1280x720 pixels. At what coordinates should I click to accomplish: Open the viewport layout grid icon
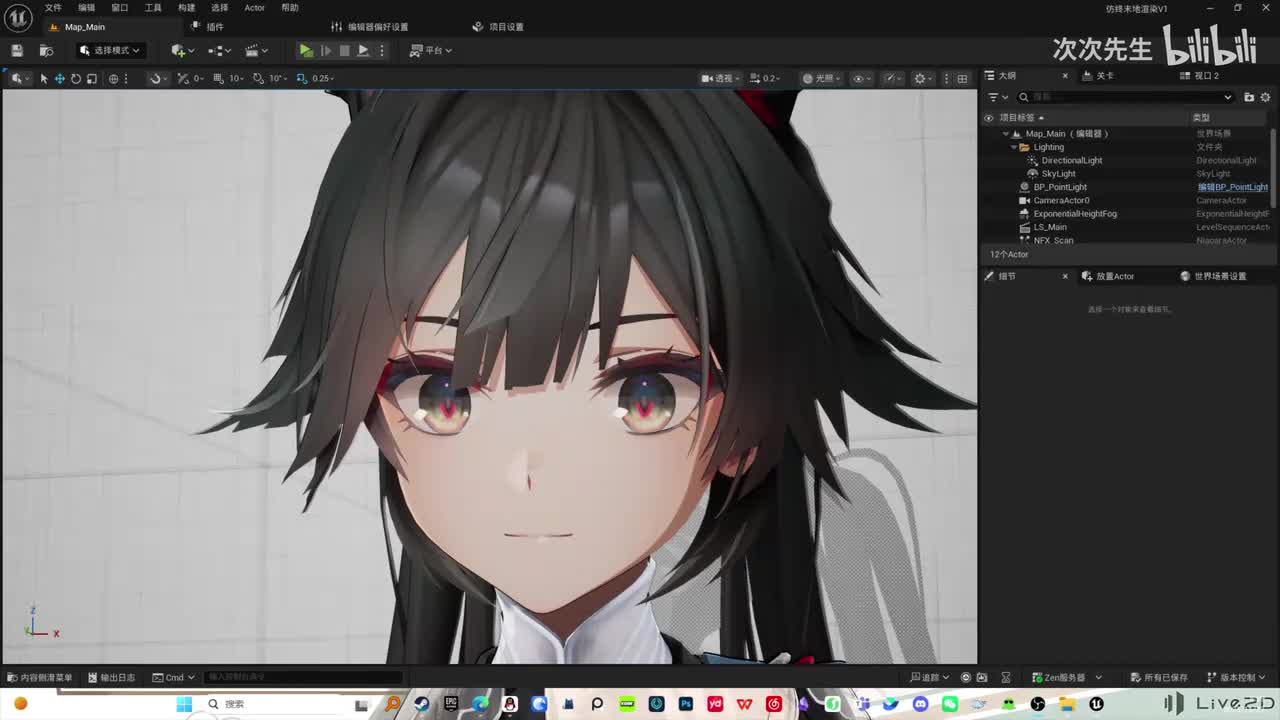[x=962, y=78]
